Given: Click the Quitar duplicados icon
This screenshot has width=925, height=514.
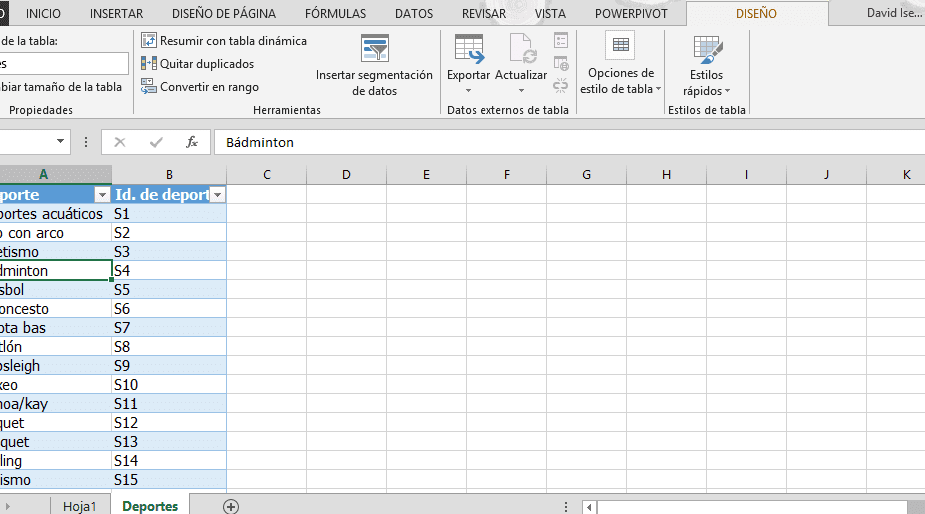Looking at the screenshot, I should click(149, 63).
